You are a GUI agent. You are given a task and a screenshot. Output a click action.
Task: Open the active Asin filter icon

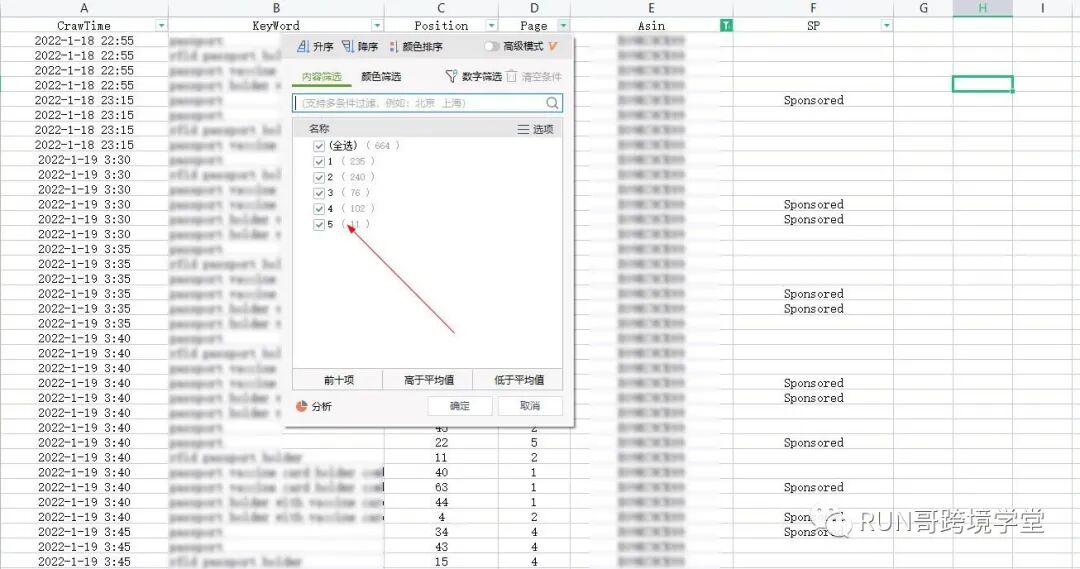pos(726,25)
